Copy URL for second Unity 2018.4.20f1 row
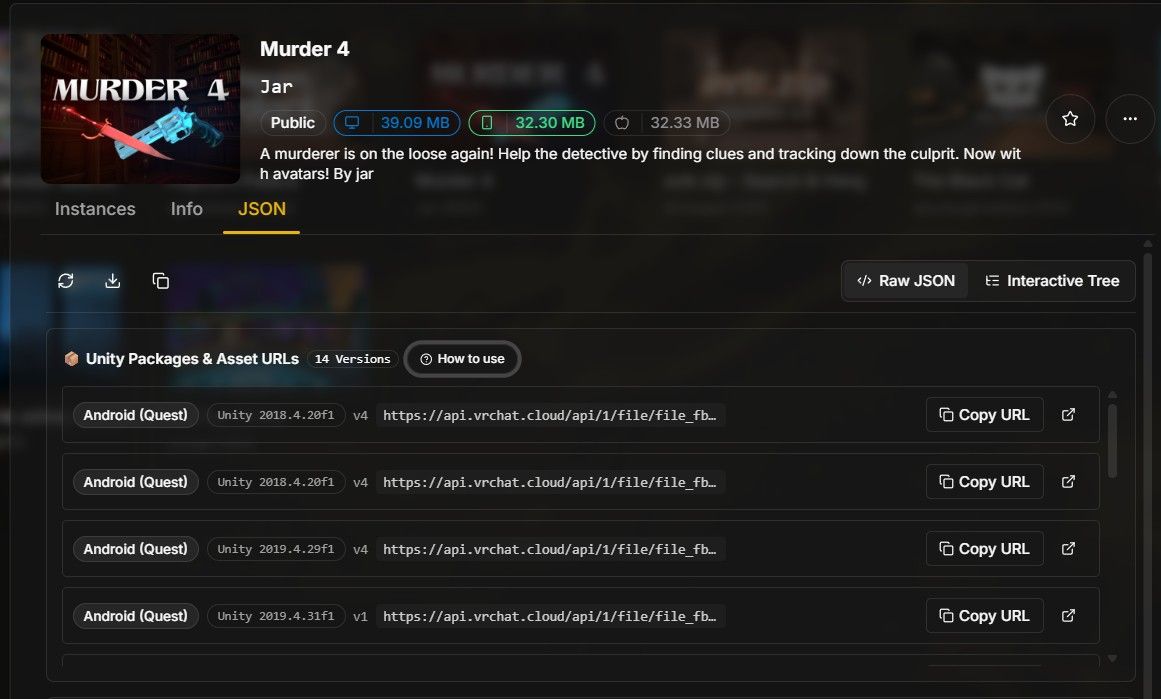Screen dimensions: 1161x699 coord(984,482)
